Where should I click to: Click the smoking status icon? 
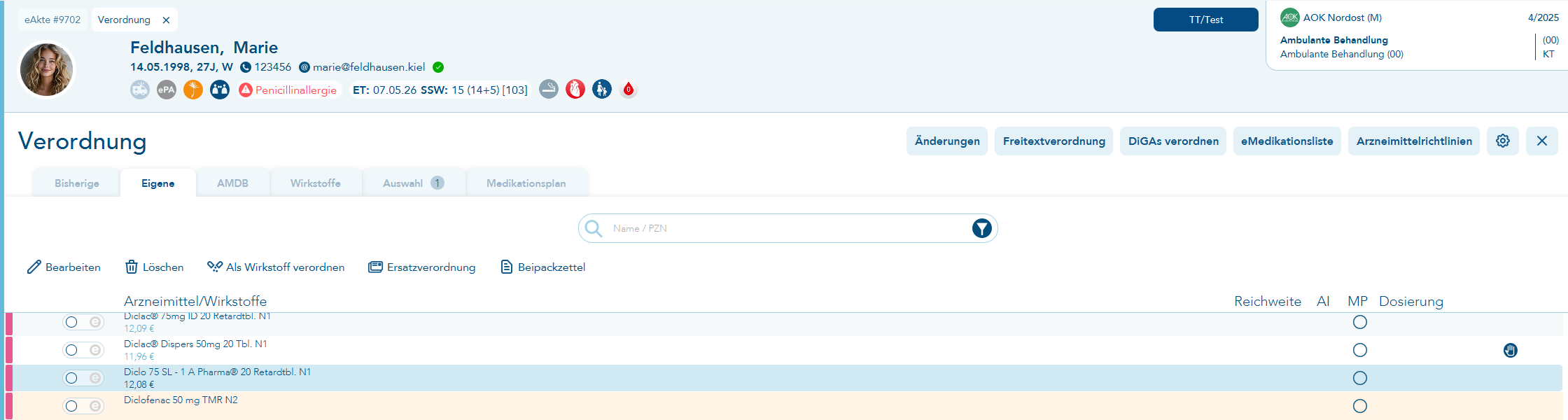(x=549, y=89)
